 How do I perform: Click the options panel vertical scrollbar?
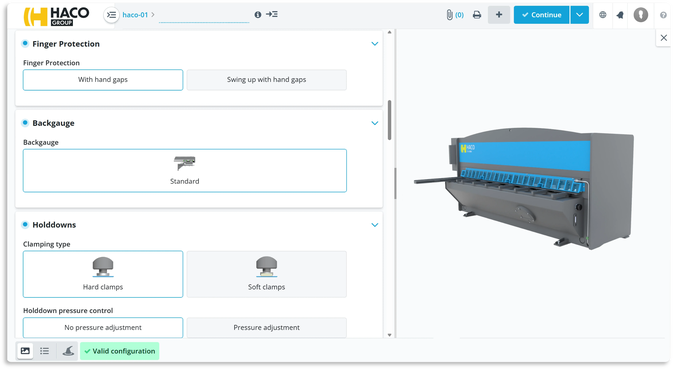coord(389,120)
